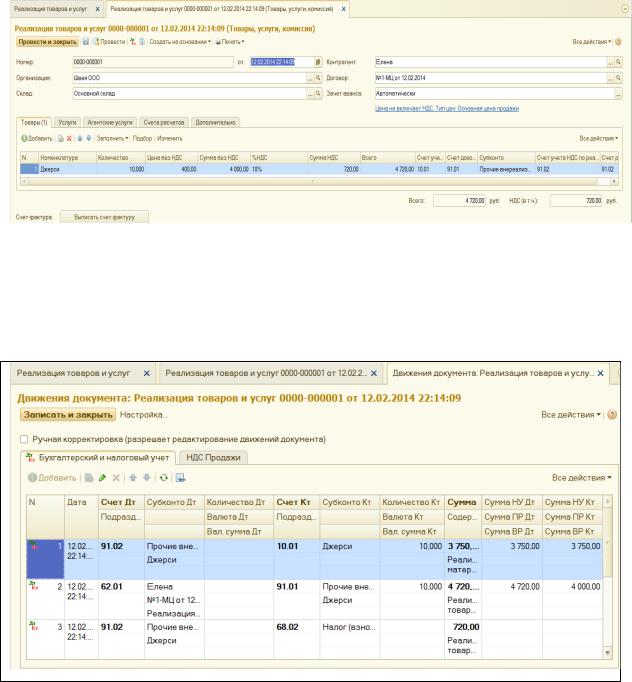
Task: Toggle the Ручная корректировка checkbox
Action: (24, 439)
